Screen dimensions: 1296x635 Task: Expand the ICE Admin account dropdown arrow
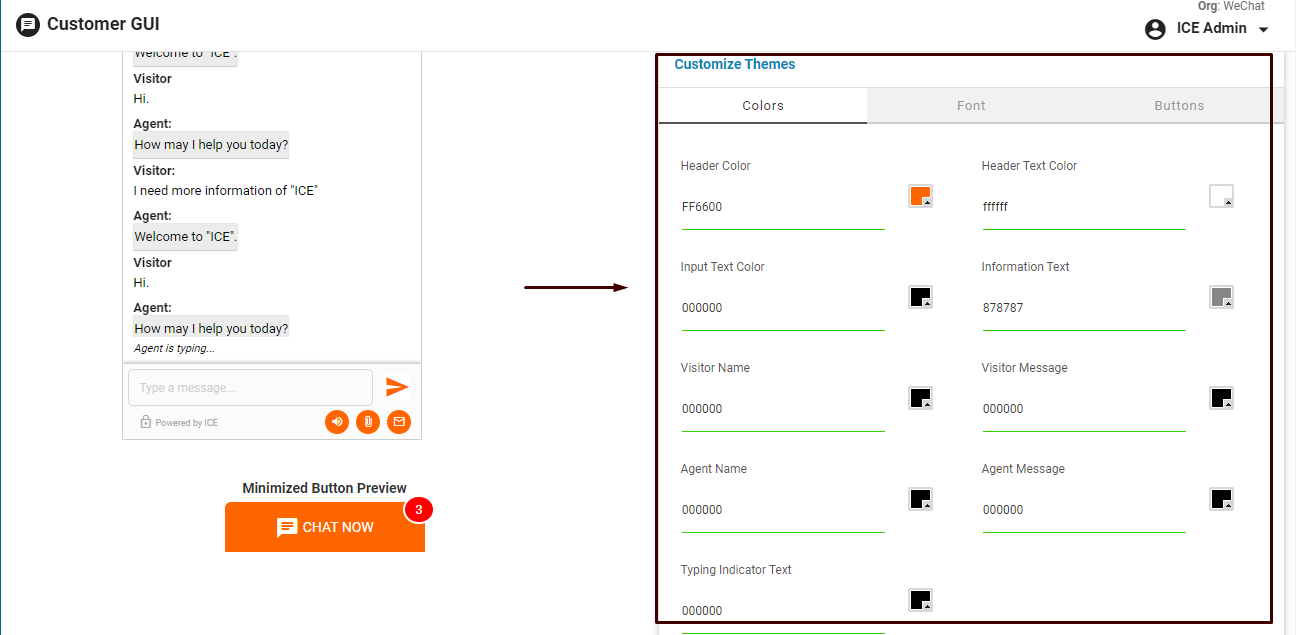[1264, 29]
